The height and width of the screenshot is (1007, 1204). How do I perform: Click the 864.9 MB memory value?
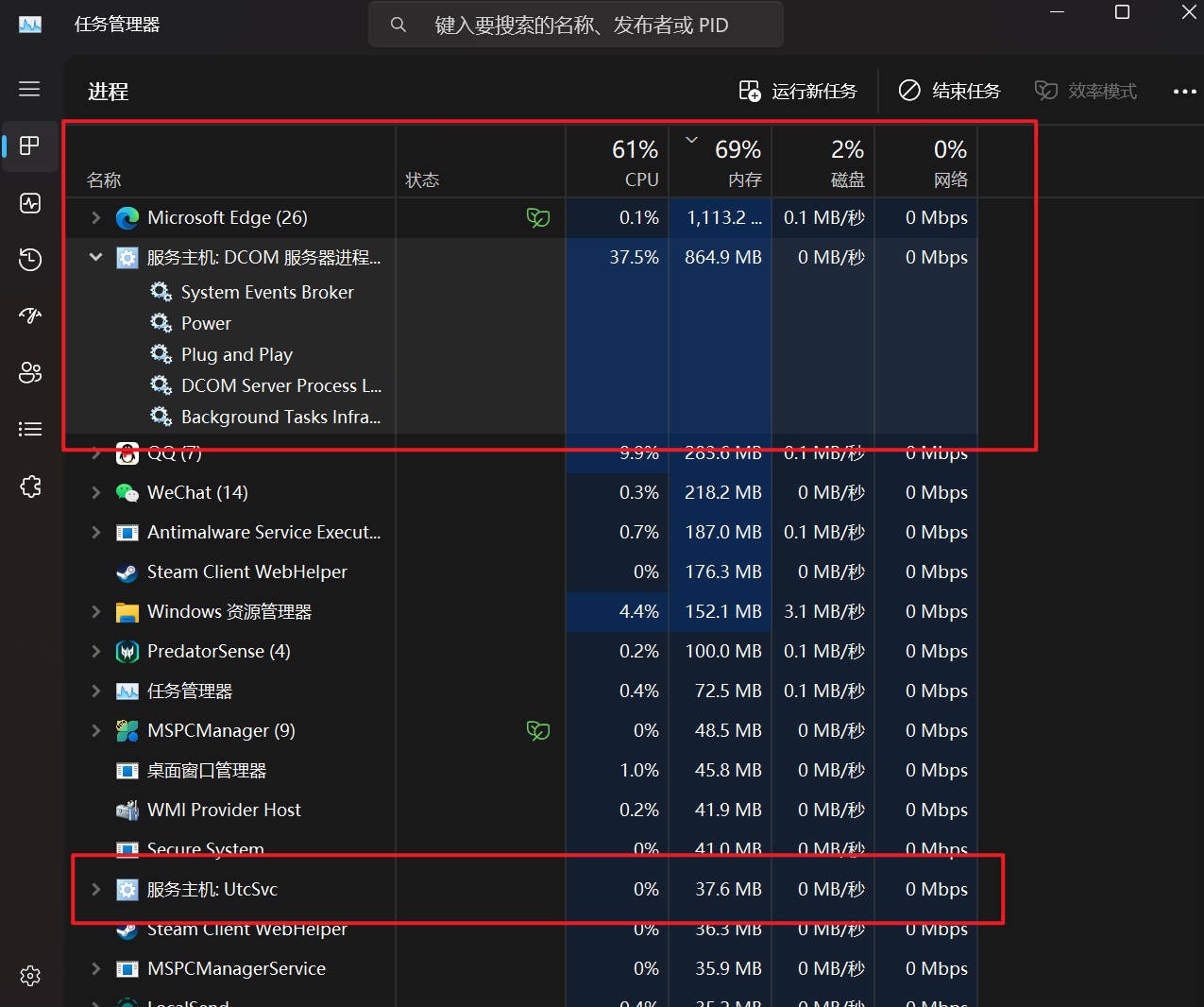point(722,257)
